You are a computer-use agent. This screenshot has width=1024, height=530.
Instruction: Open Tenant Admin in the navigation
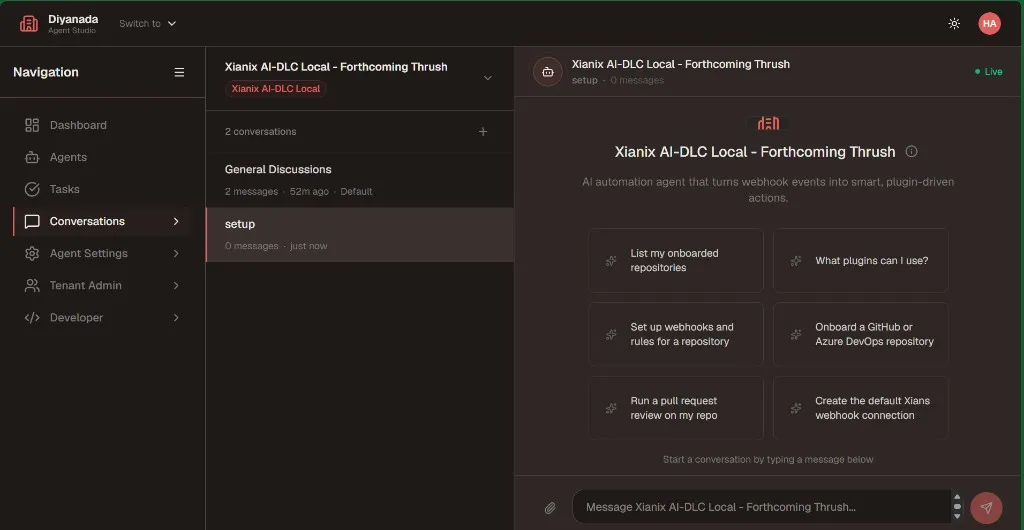pos(102,285)
